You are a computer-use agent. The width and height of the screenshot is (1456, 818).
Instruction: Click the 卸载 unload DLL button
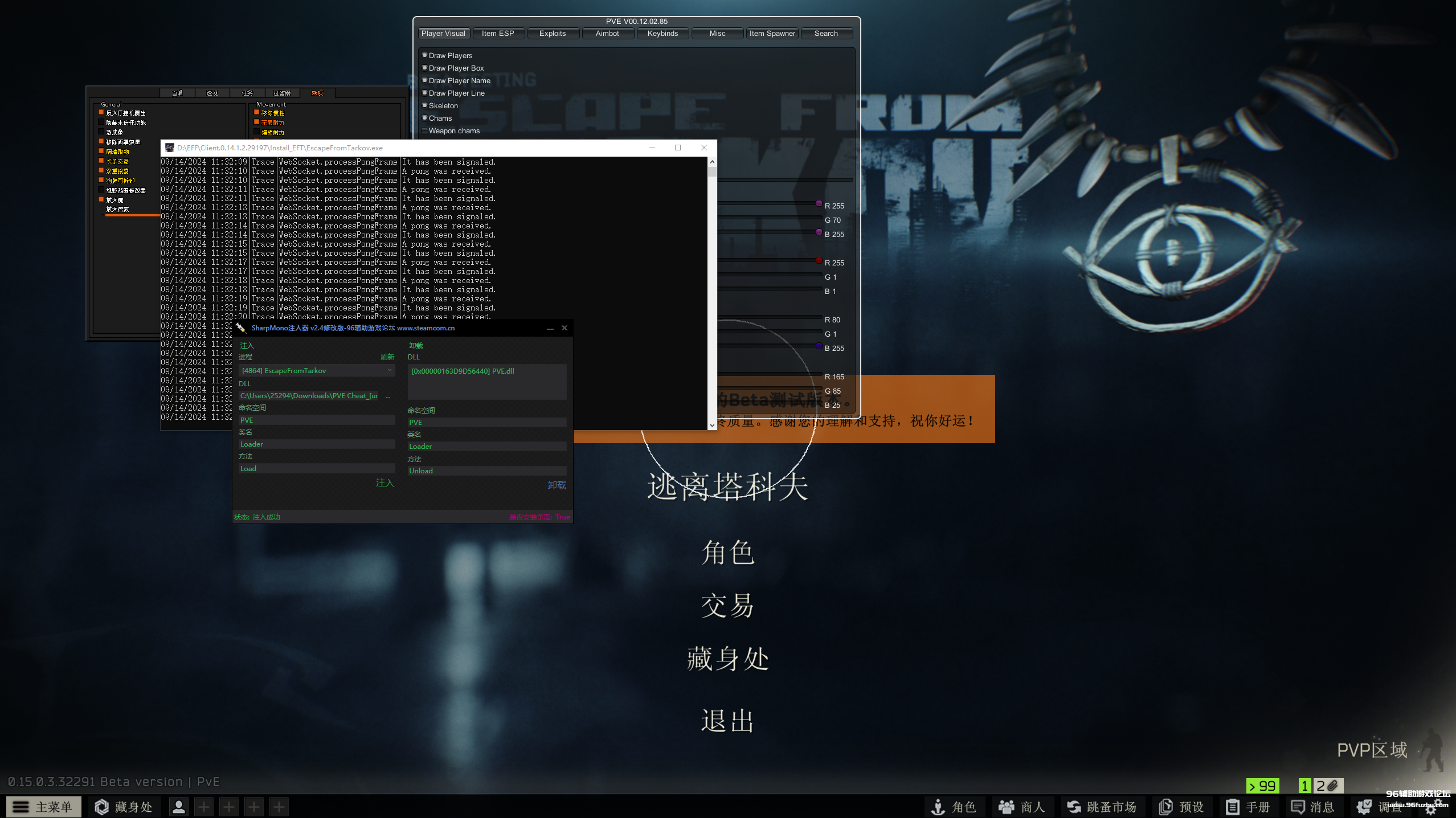click(557, 485)
